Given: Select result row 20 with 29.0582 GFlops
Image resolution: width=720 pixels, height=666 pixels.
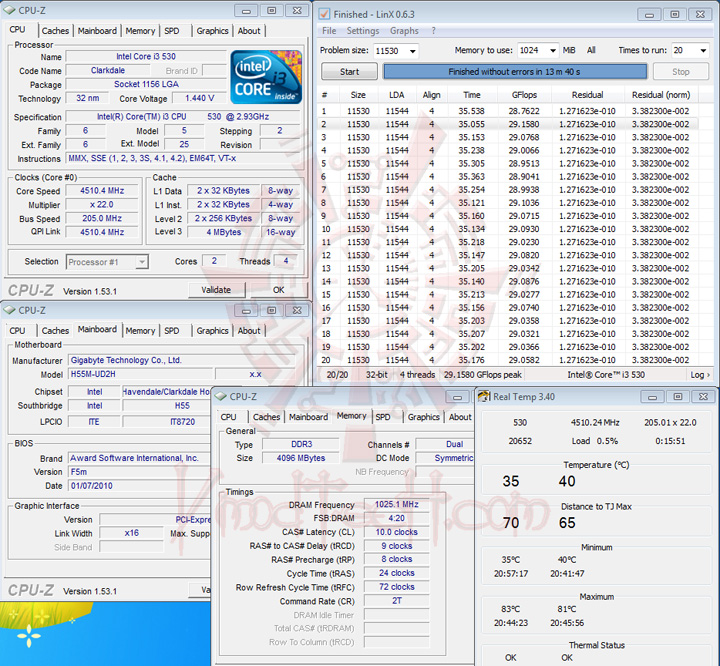Looking at the screenshot, I should pyautogui.click(x=508, y=360).
